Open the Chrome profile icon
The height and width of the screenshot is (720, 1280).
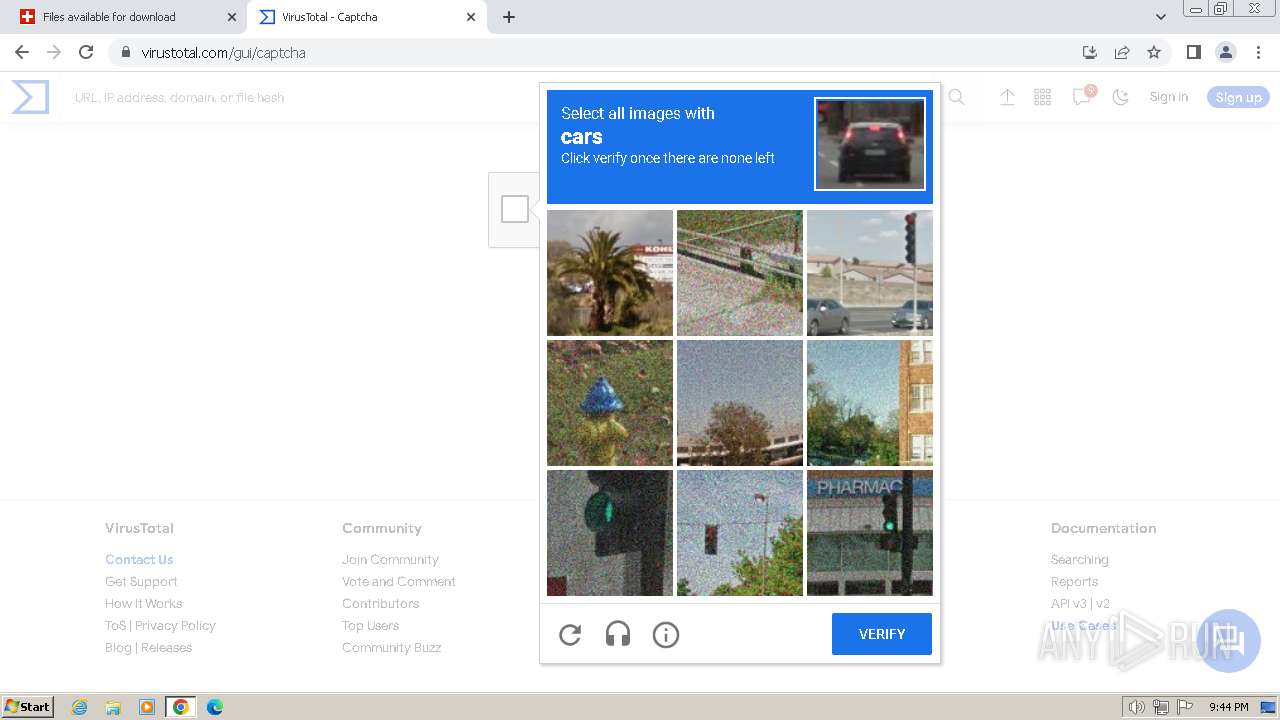[1226, 52]
